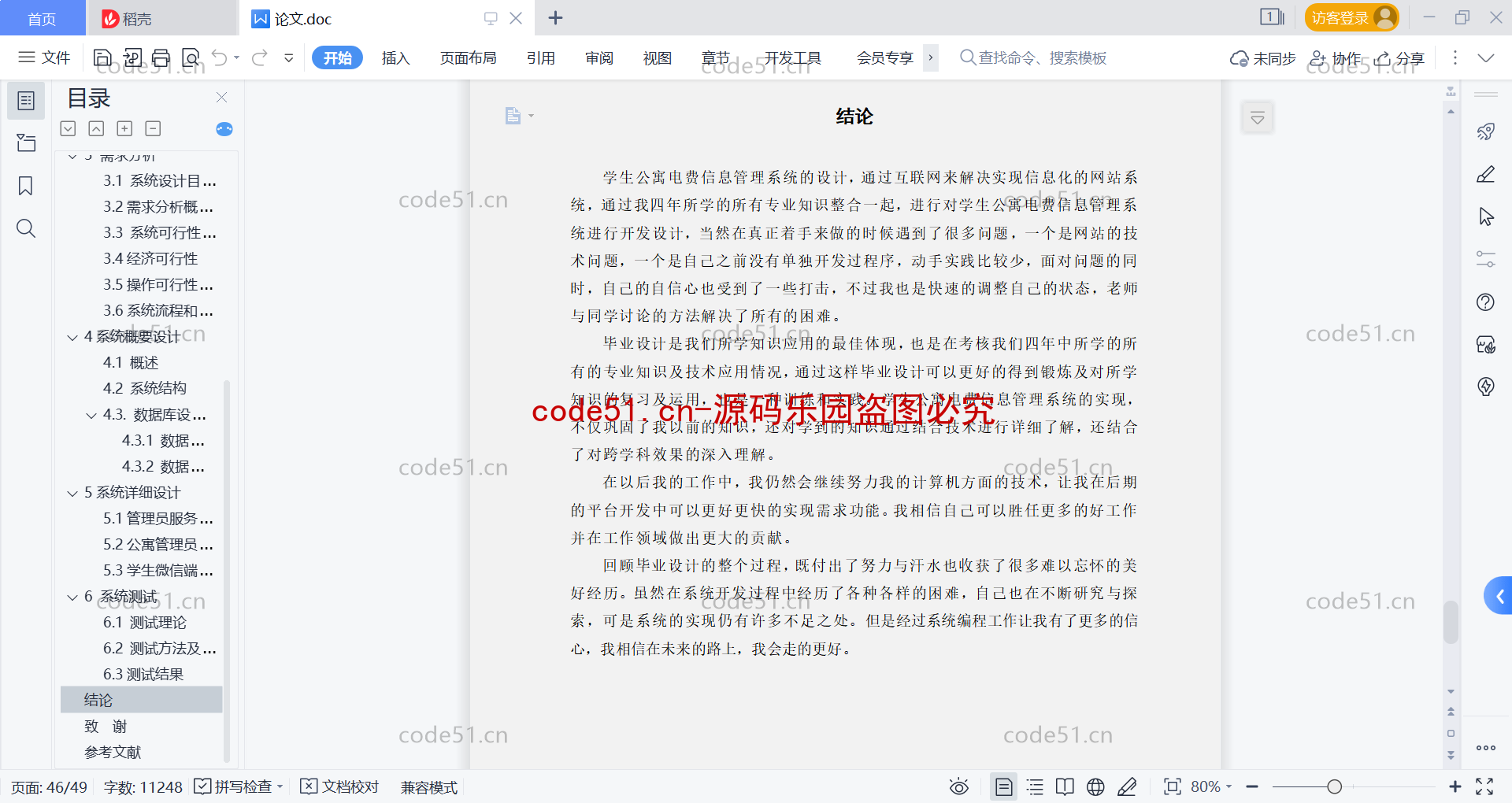Screen dimensions: 1512x803
Task: Open the 文件 menu
Action: pos(45,57)
